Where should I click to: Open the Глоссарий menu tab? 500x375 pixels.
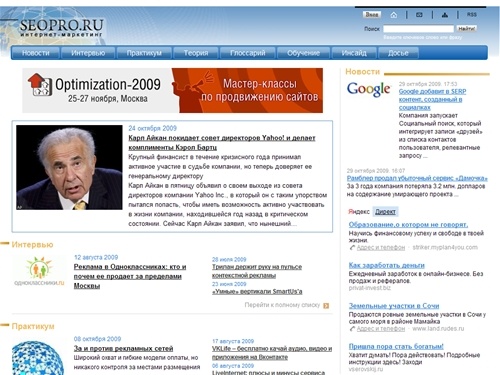[248, 53]
